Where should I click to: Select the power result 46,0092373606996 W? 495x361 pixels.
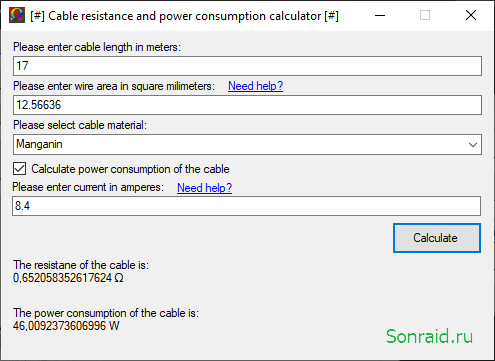tap(66, 326)
